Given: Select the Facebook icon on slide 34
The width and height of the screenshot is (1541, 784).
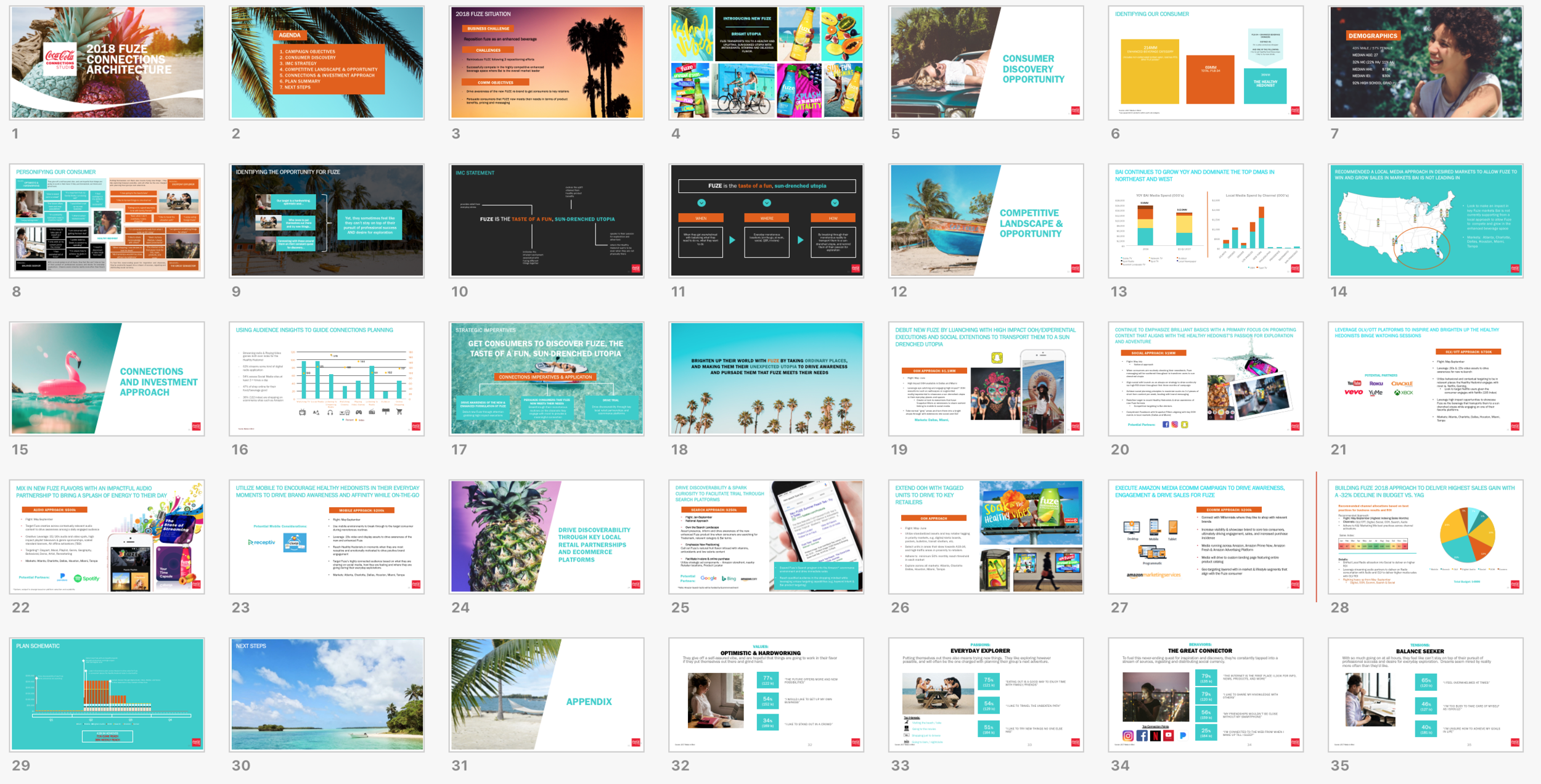Looking at the screenshot, I should tap(1142, 736).
